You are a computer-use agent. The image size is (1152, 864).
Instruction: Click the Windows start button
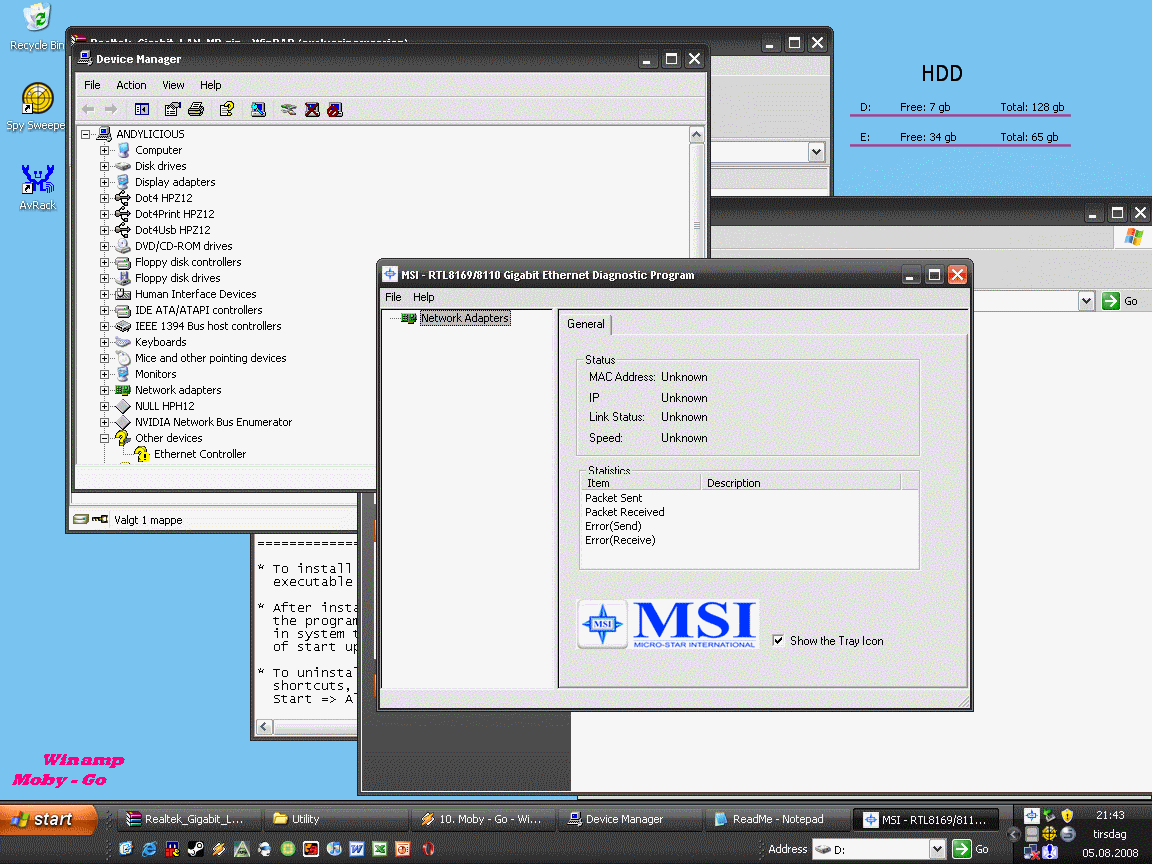click(48, 818)
